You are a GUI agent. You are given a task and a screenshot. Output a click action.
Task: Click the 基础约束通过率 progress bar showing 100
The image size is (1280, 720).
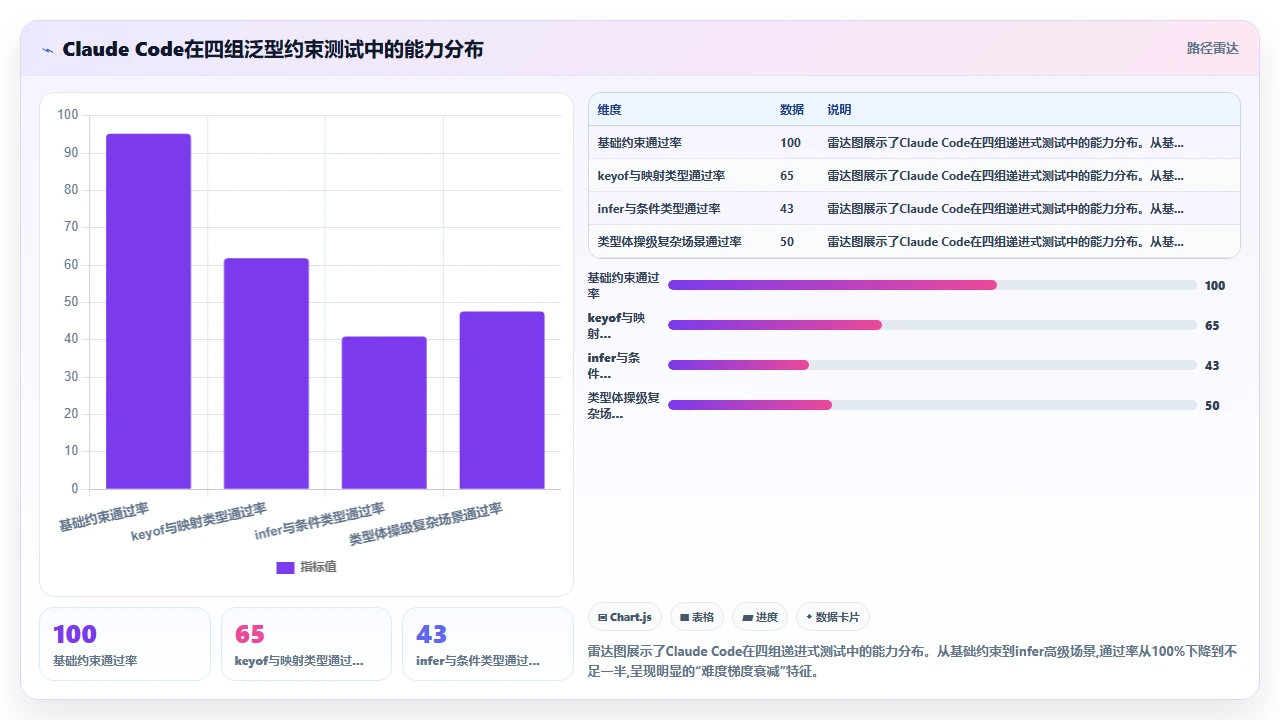pyautogui.click(x=932, y=285)
